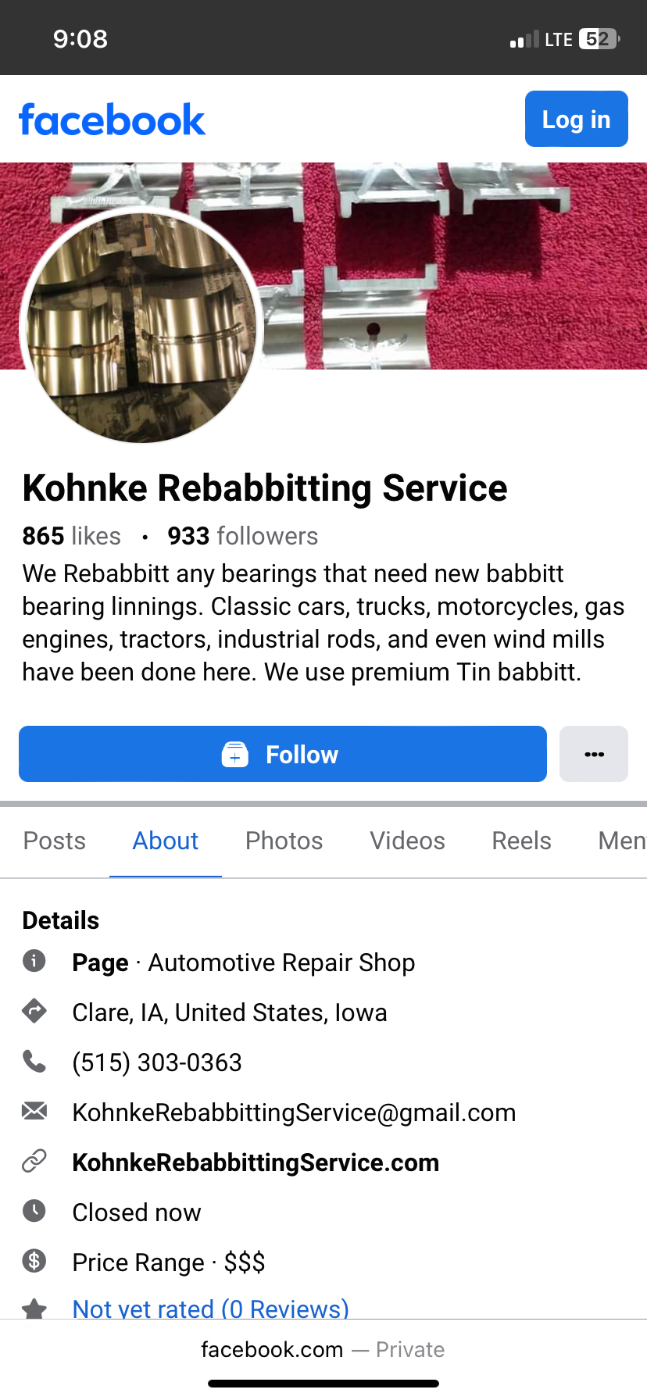Screen dimensions: 647x1400
Task: Switch to the Posts tab
Action: tap(54, 841)
